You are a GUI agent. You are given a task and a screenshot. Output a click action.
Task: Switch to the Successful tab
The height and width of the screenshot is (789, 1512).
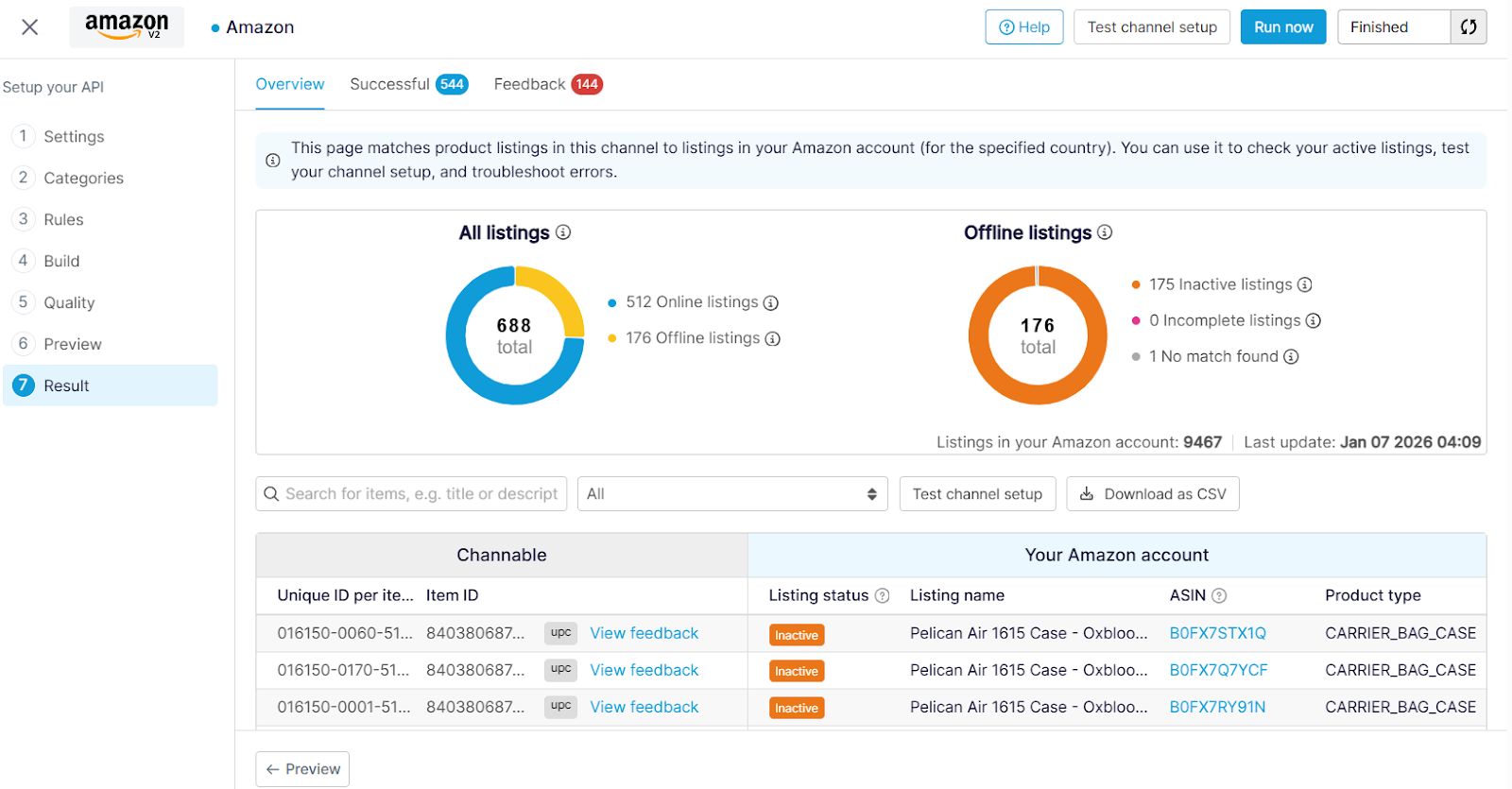pos(408,84)
